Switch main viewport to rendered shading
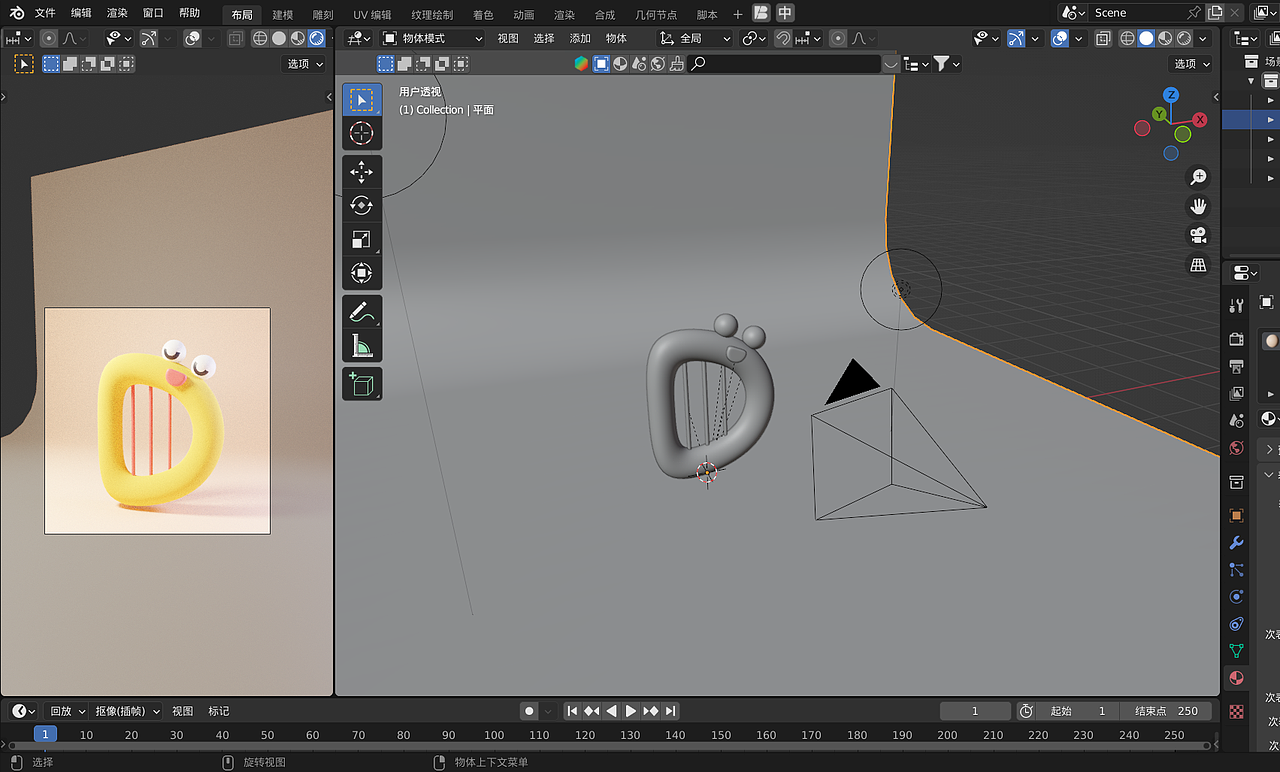The height and width of the screenshot is (772, 1280). point(1184,38)
